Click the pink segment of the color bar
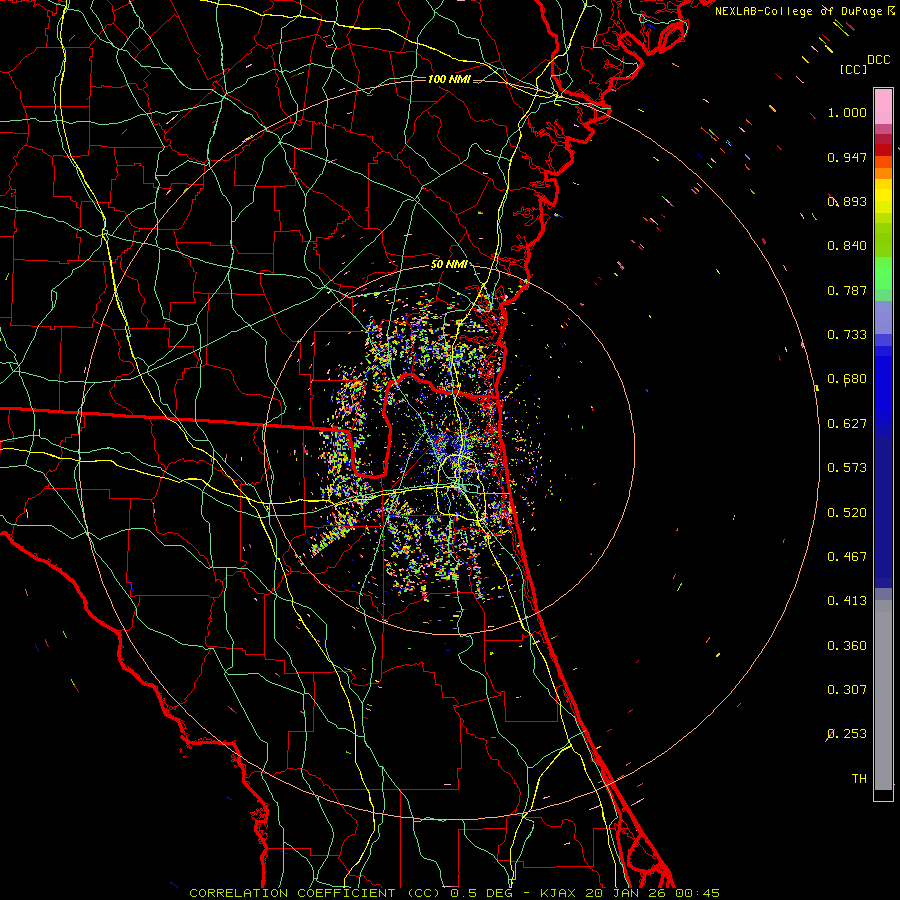The width and height of the screenshot is (900, 900). coord(883,106)
